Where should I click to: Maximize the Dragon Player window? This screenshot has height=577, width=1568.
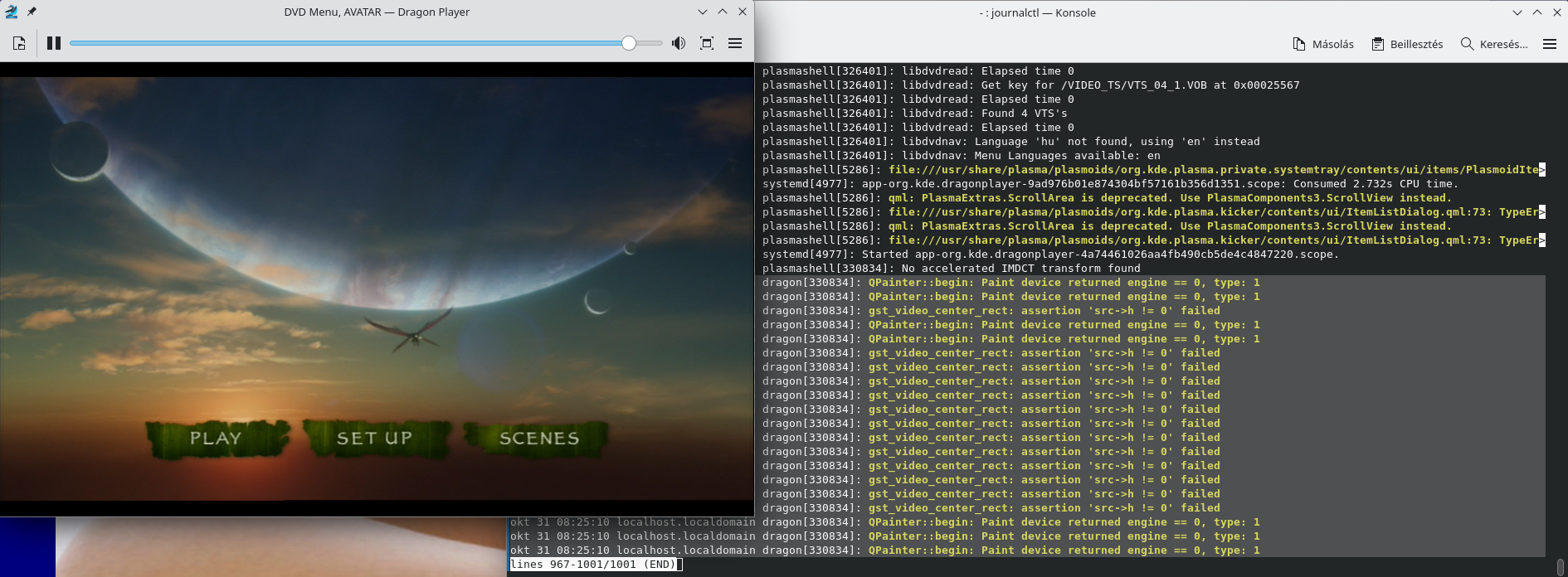coord(723,12)
